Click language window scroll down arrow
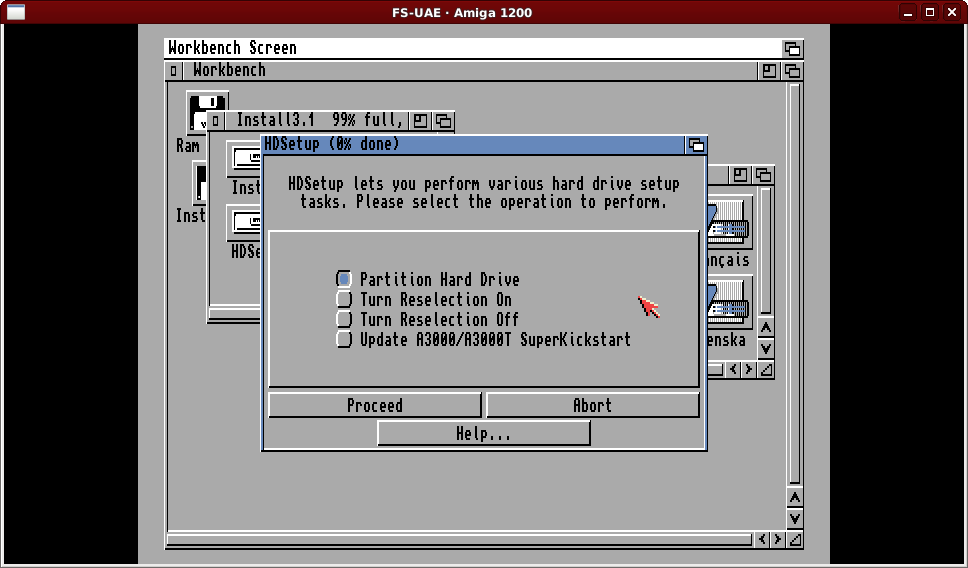 coord(766,349)
